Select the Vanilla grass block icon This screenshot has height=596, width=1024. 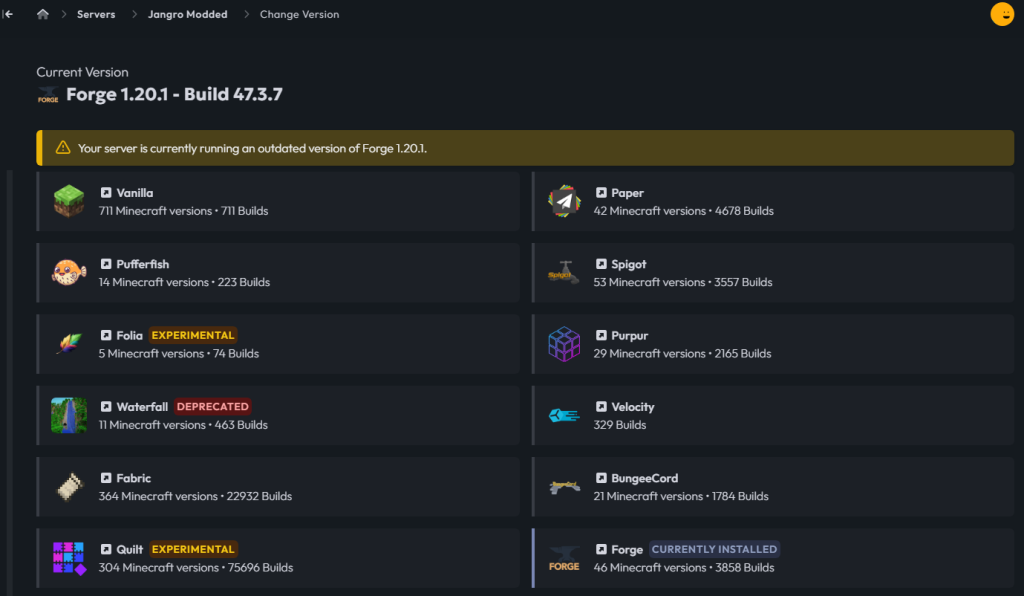click(68, 200)
